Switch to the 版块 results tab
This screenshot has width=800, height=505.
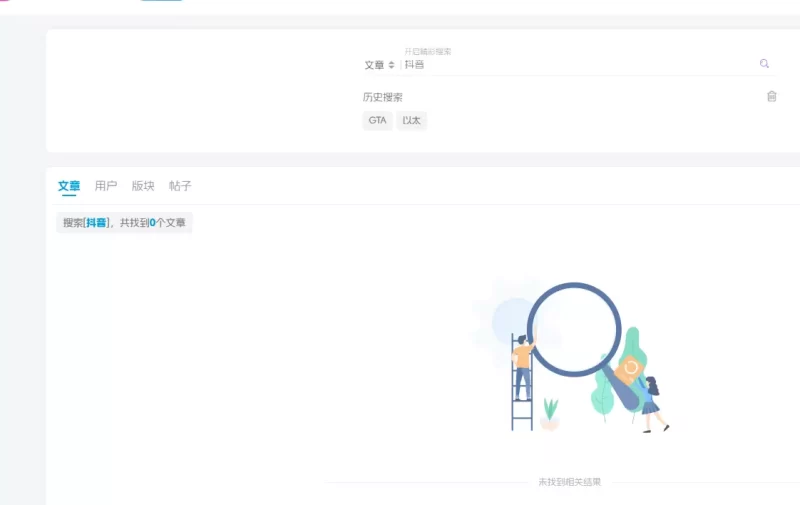(x=143, y=186)
